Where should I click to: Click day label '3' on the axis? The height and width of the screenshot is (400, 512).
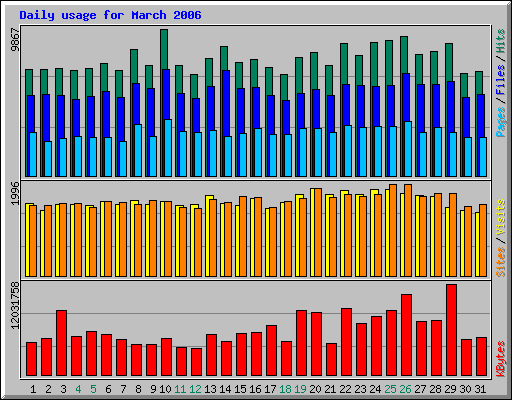63,389
